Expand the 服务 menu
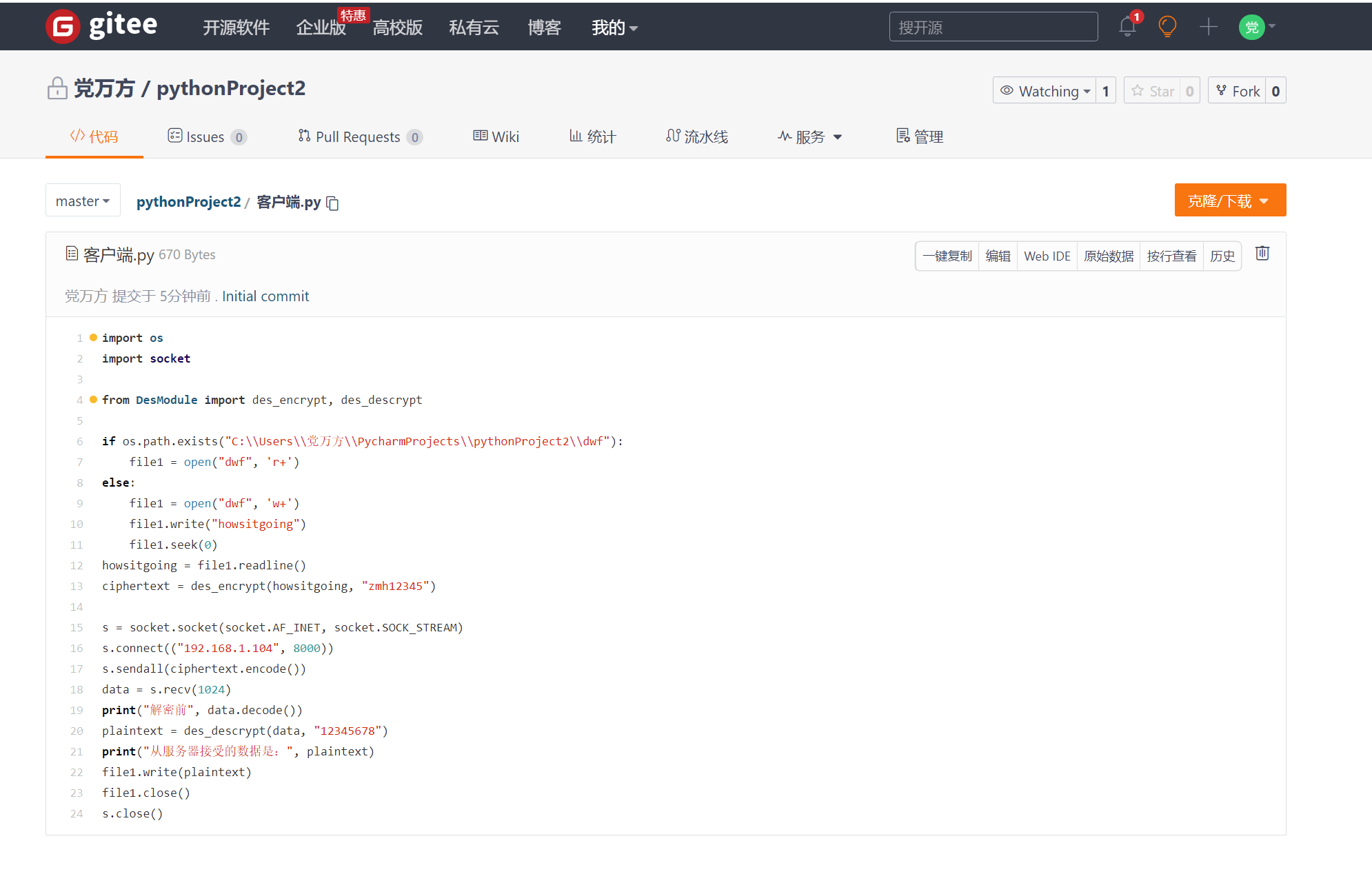Image resolution: width=1372 pixels, height=874 pixels. (x=810, y=136)
